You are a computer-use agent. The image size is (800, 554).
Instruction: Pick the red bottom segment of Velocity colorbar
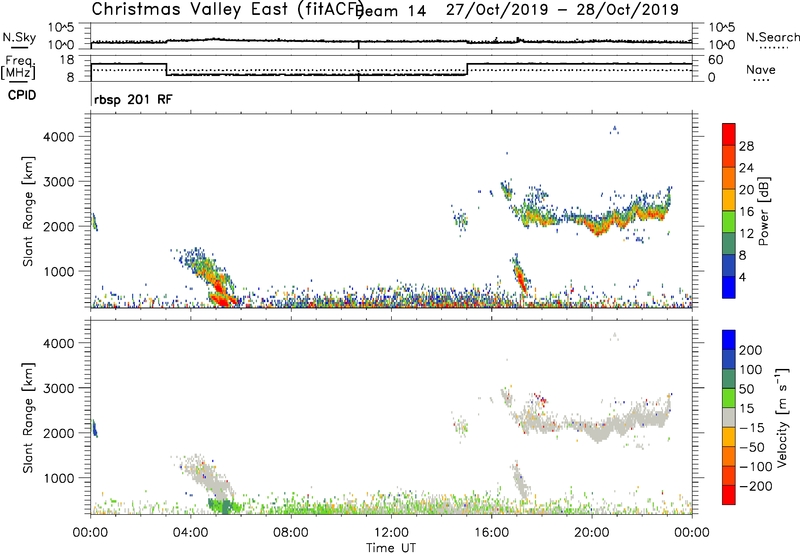[729, 495]
